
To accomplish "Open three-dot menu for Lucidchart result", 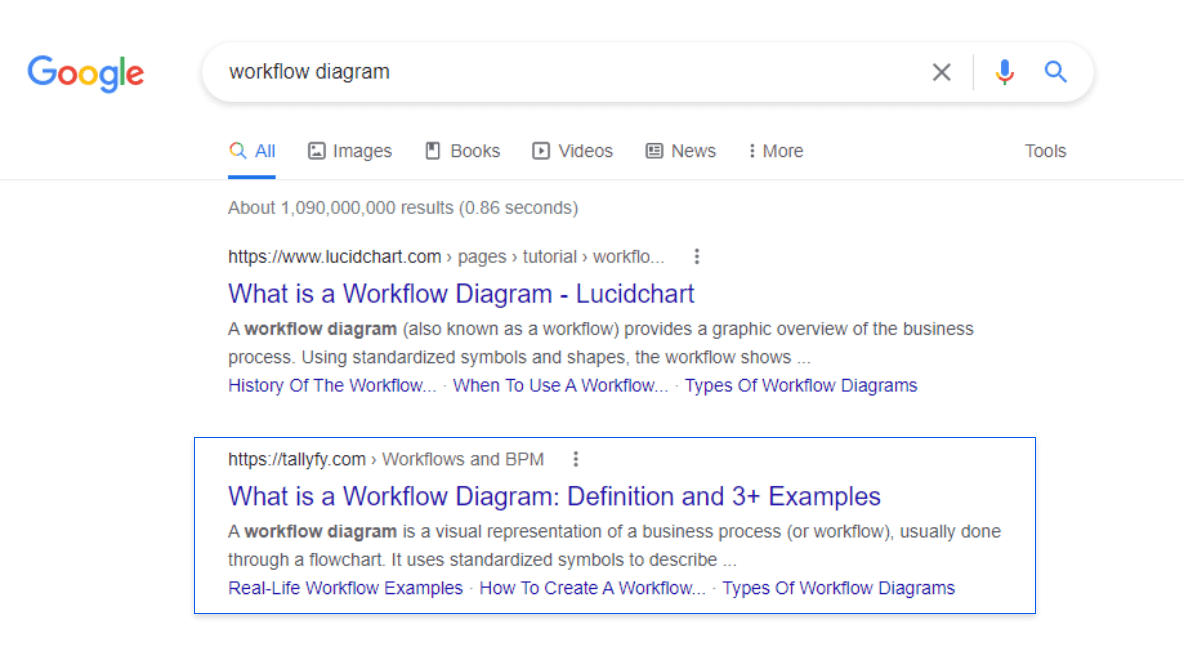I will [x=697, y=257].
